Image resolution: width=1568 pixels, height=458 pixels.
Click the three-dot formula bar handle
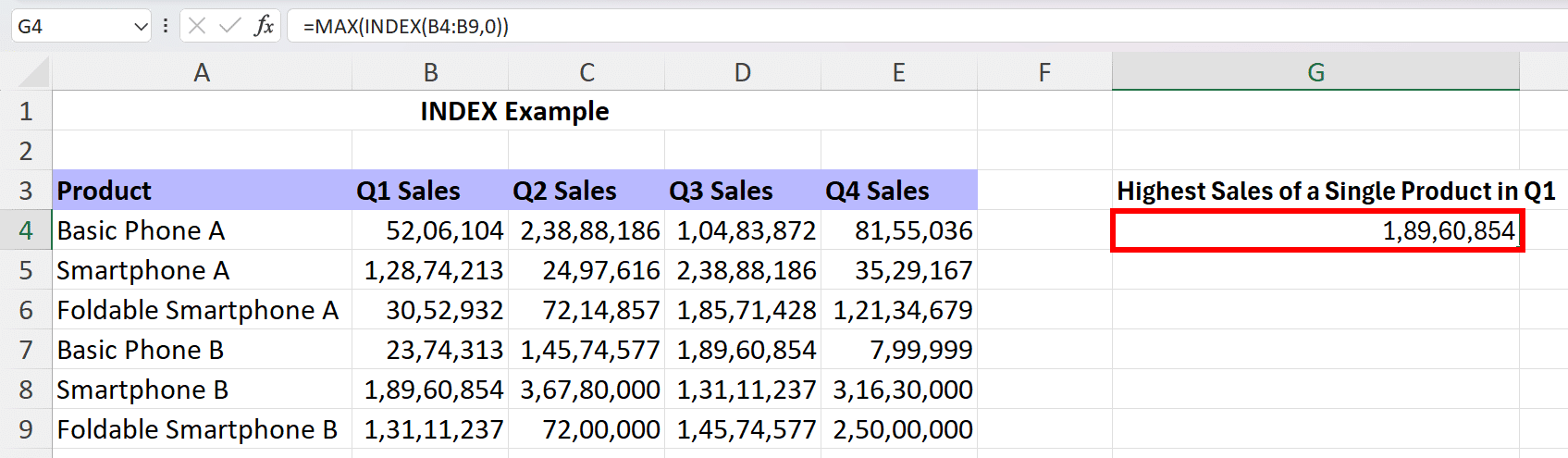(166, 26)
